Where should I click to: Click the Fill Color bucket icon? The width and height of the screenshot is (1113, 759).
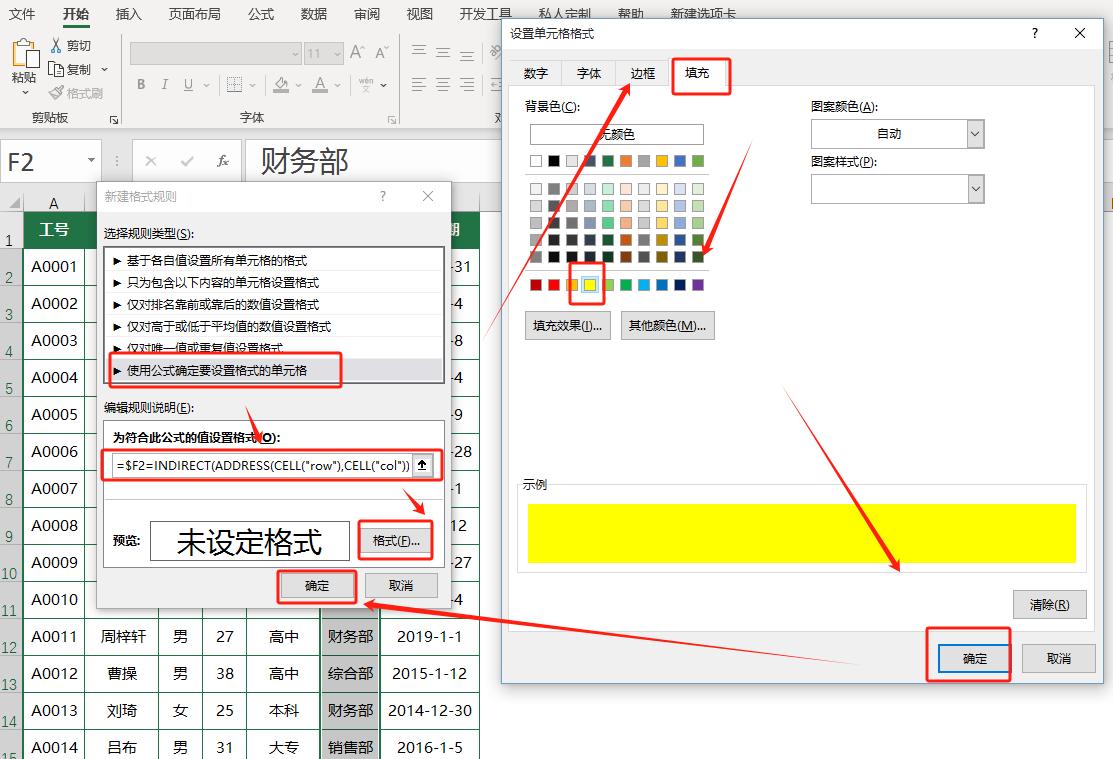[x=281, y=84]
